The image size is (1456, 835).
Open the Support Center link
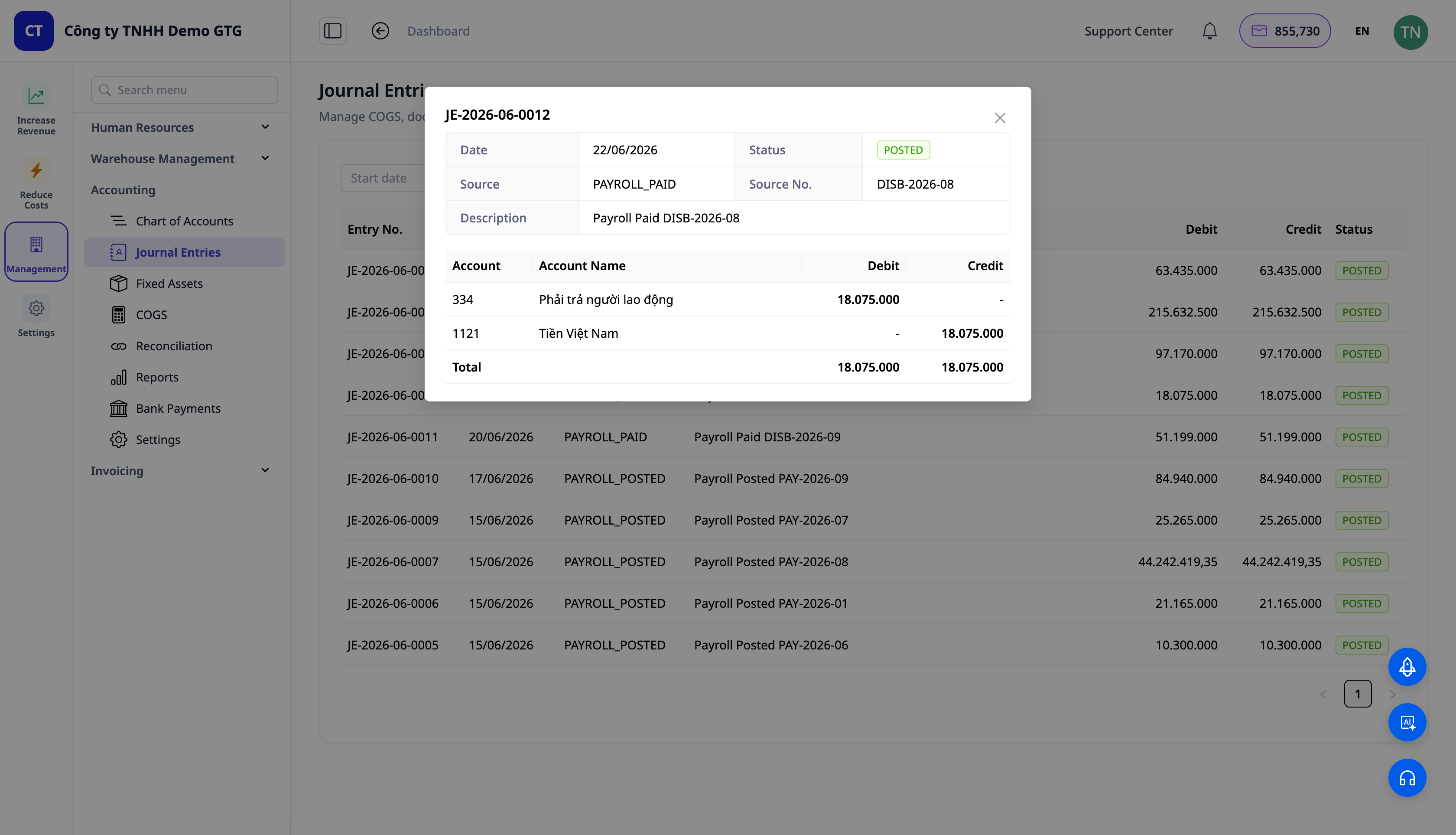coord(1129,31)
